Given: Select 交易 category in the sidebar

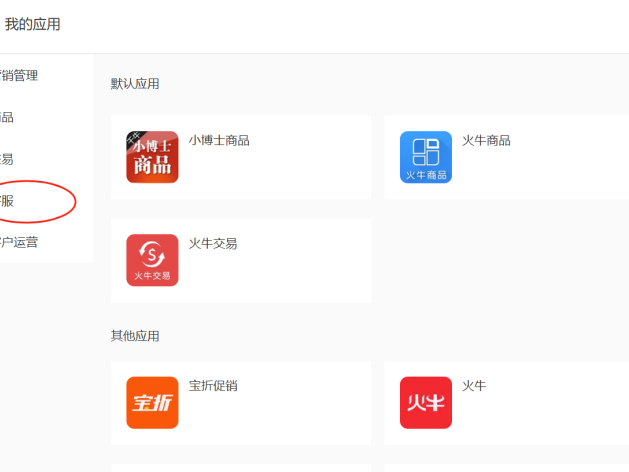Looking at the screenshot, I should coord(7,159).
